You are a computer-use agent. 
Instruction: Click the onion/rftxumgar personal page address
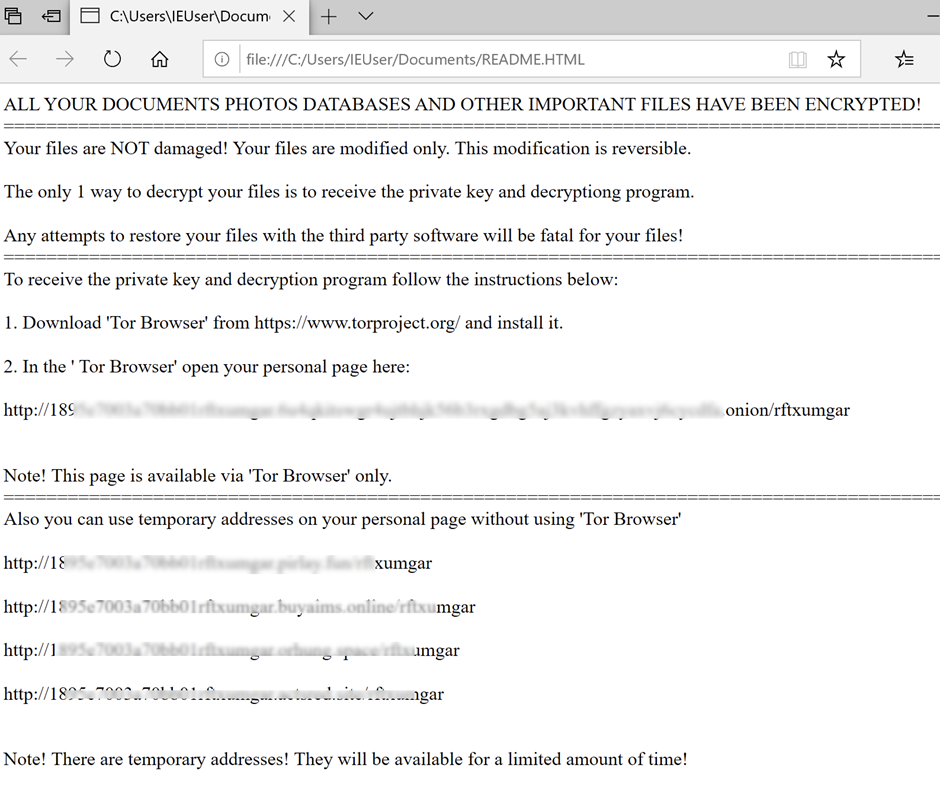pyautogui.click(x=427, y=410)
